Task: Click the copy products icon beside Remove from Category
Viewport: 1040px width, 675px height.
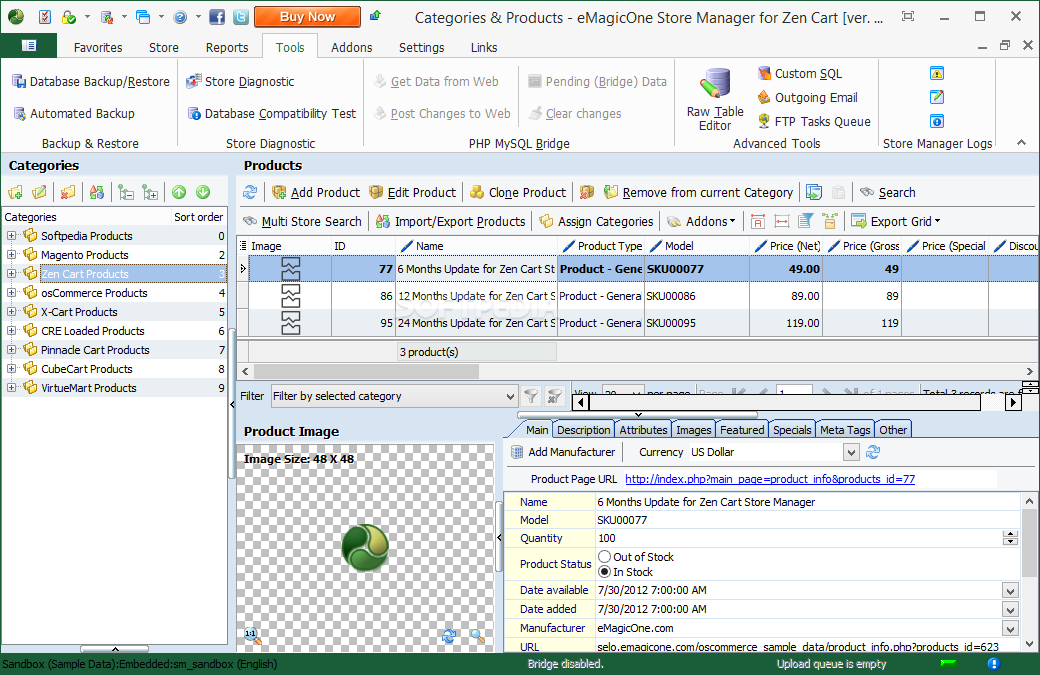Action: coord(814,192)
